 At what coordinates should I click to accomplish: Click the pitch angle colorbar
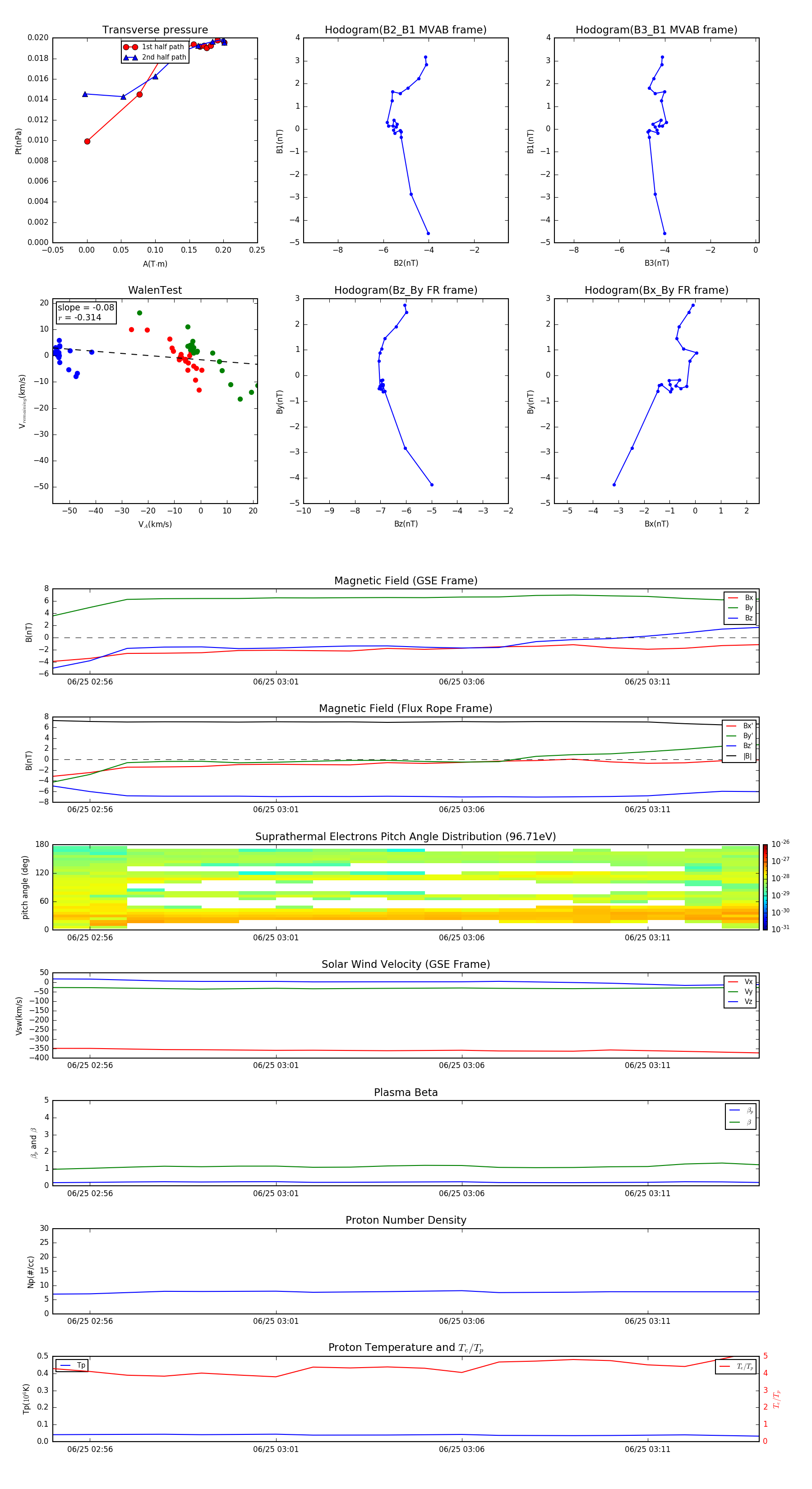765,887
